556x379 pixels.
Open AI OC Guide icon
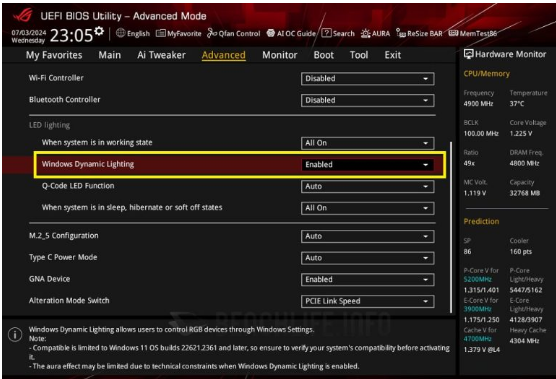(271, 33)
